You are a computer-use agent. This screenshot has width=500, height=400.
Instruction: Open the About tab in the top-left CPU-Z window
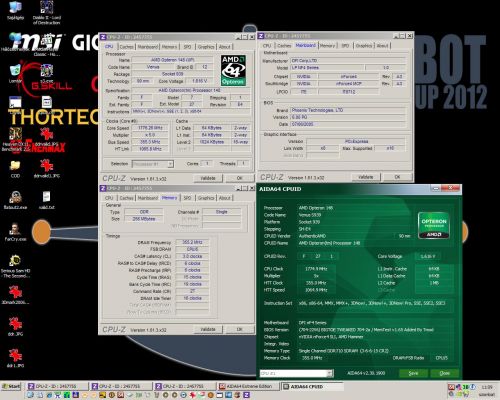coord(225,47)
